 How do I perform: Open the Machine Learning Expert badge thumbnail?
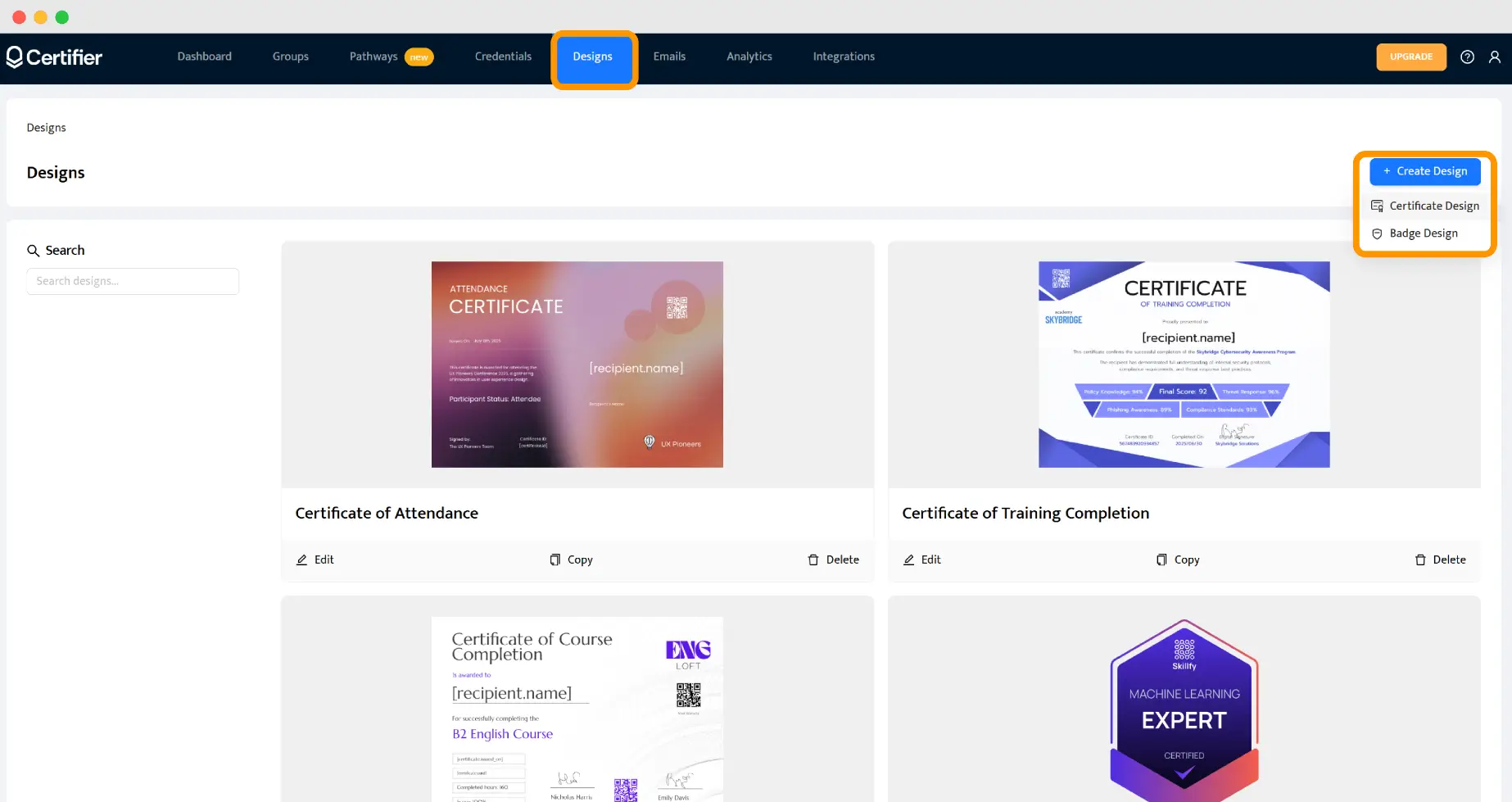pyautogui.click(x=1184, y=710)
